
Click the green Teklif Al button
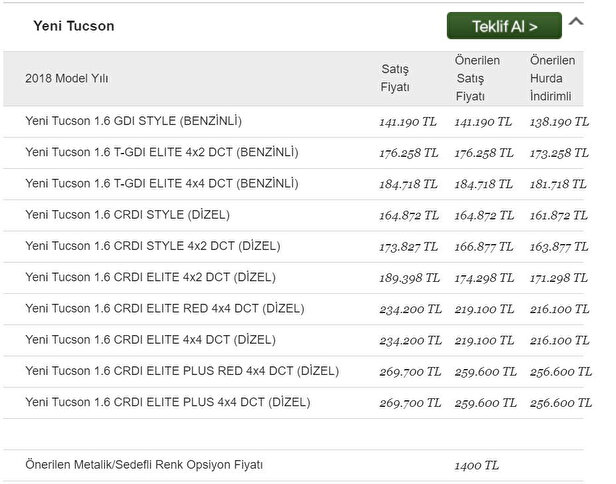click(503, 26)
